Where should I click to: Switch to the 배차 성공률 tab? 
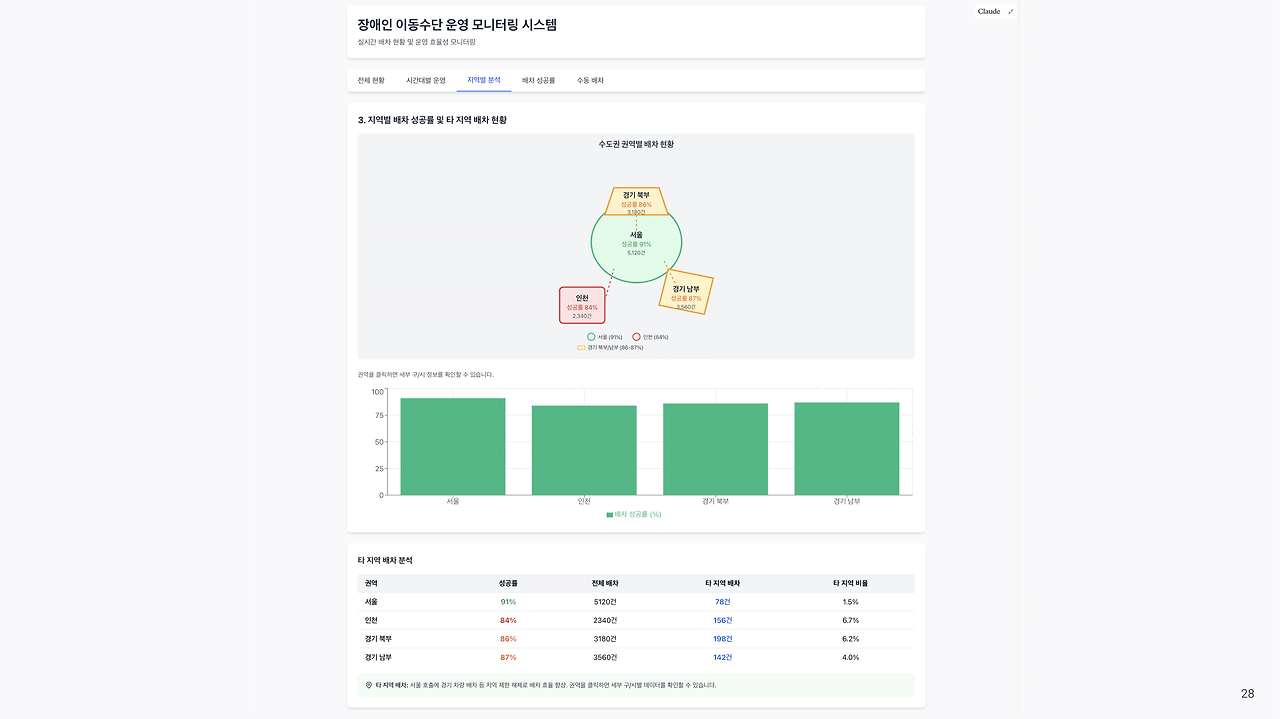click(535, 79)
